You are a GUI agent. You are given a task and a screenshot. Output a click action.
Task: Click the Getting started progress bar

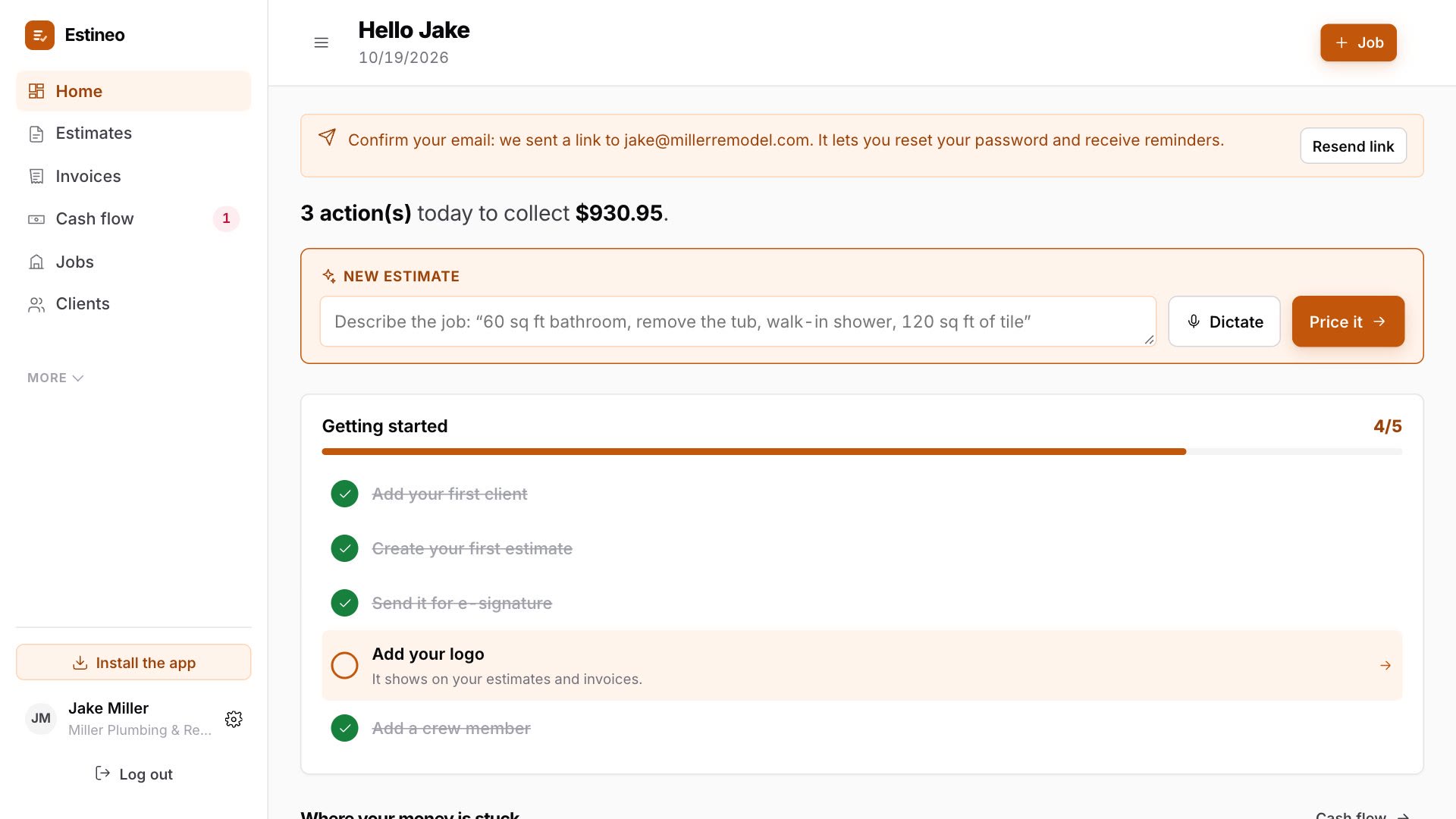click(x=861, y=452)
